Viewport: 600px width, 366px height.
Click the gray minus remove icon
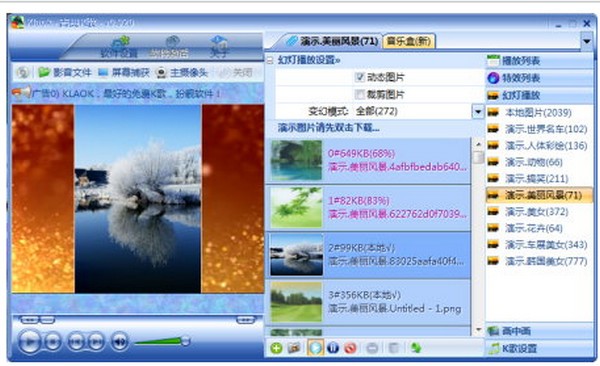click(x=372, y=348)
